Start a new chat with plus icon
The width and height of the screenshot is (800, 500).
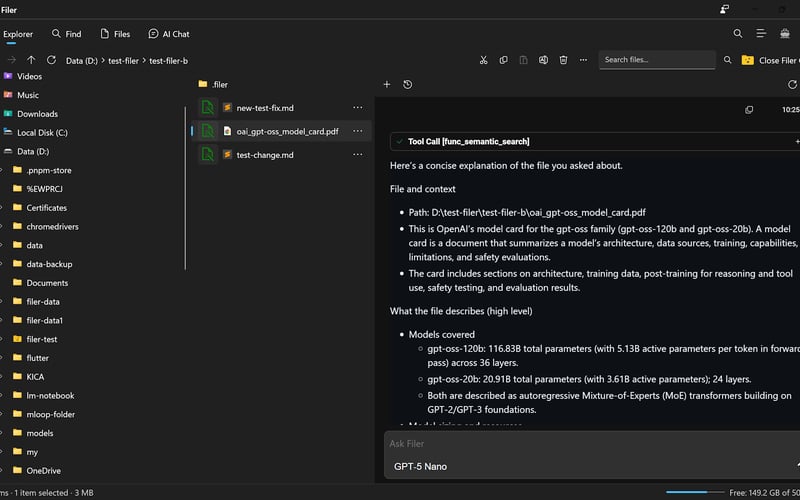[387, 85]
